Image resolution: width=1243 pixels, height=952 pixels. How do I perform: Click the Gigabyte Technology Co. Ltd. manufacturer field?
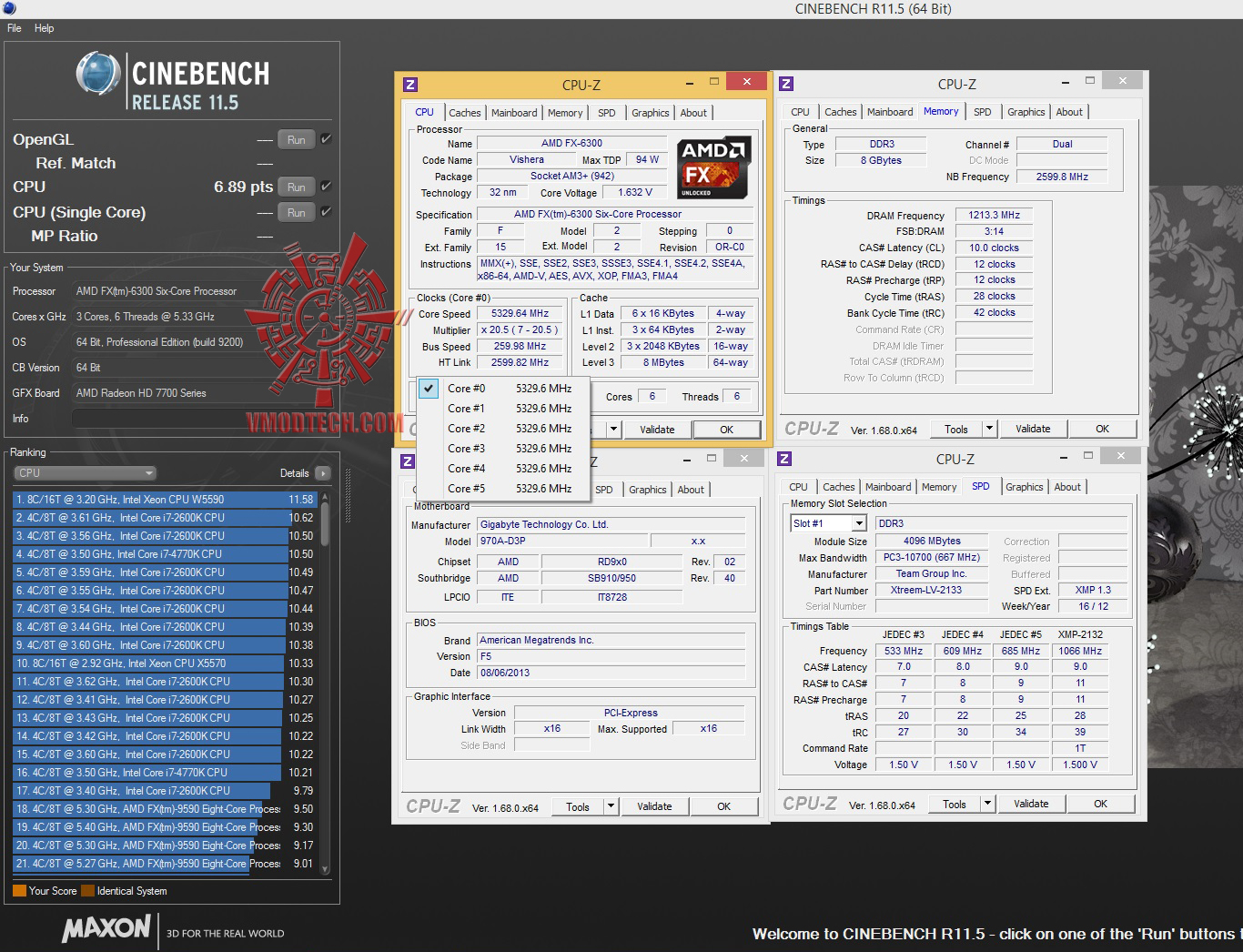click(x=611, y=525)
